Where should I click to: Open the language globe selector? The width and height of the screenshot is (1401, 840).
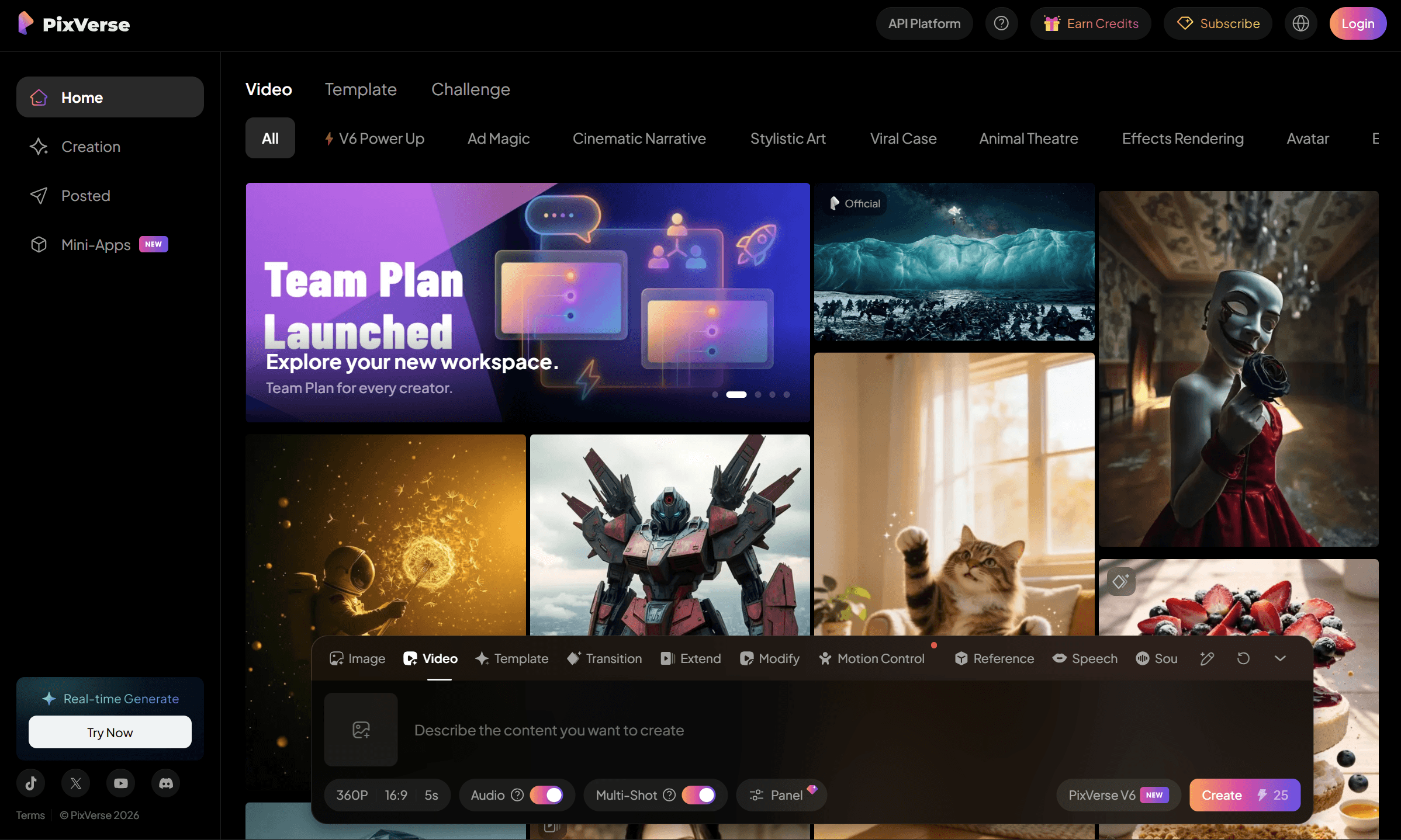pyautogui.click(x=1300, y=23)
